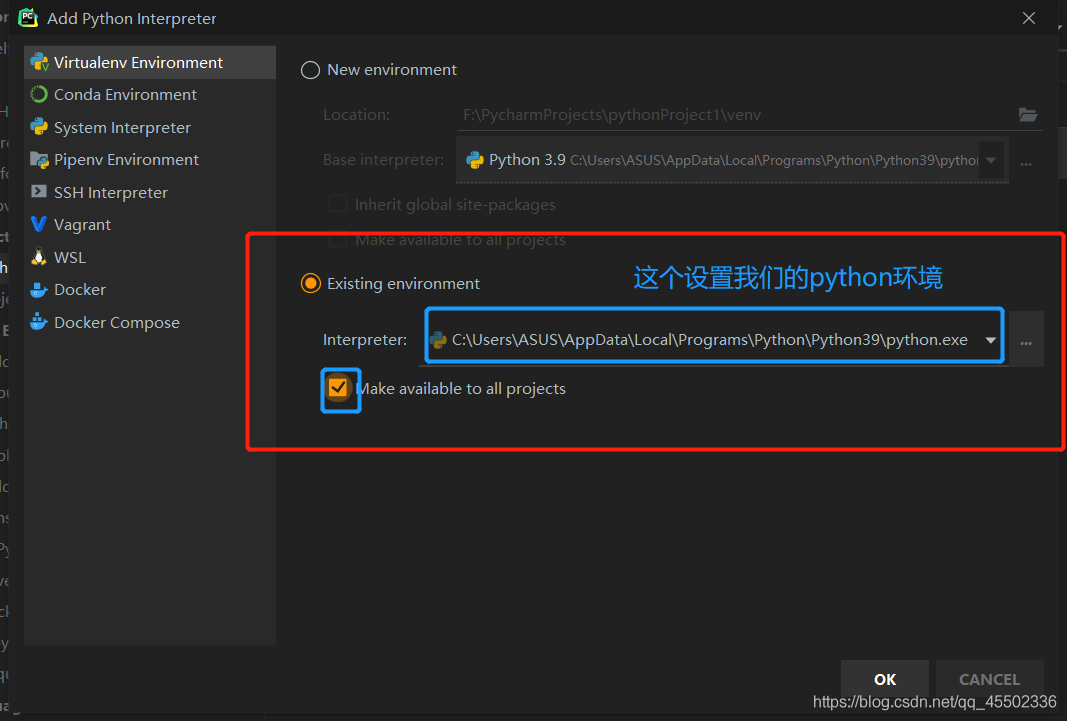Click the Interpreter: label text

tap(365, 339)
